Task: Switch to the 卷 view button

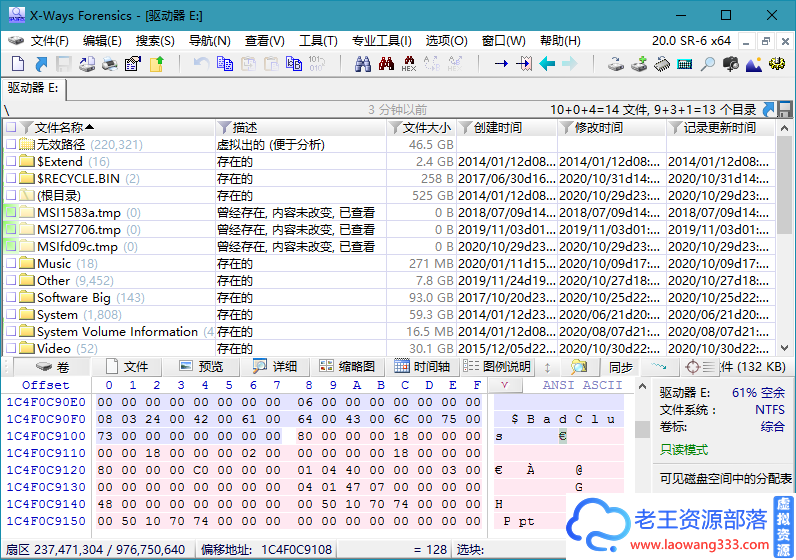Action: [x=52, y=367]
